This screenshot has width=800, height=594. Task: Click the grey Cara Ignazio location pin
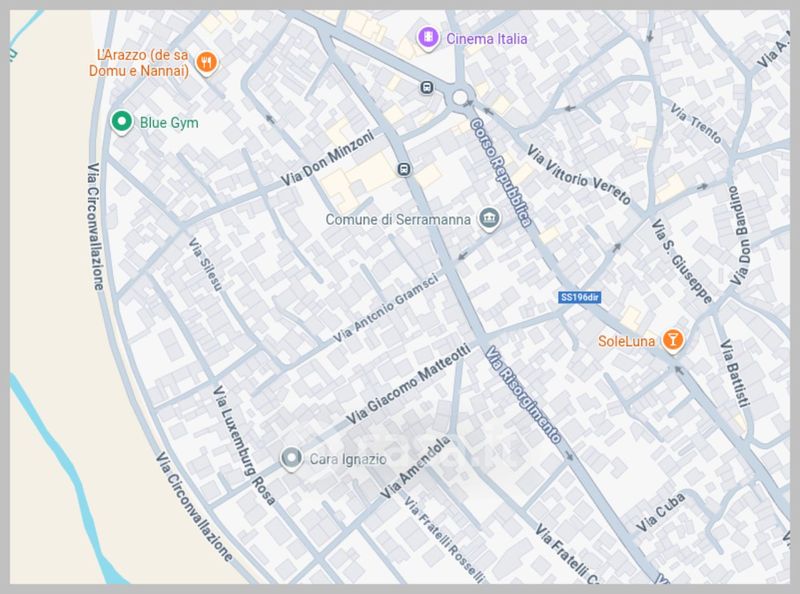291,459
